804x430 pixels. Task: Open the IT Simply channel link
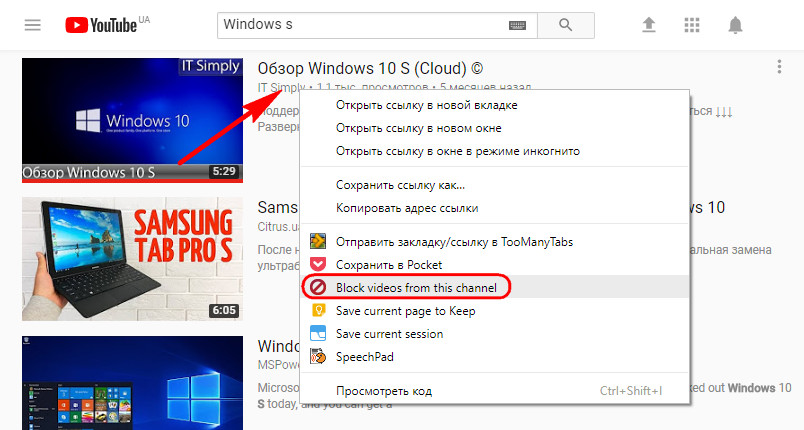[281, 87]
